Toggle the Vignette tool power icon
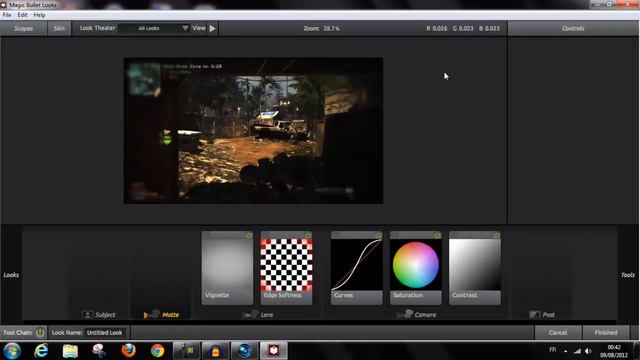This screenshot has height=360, width=640. 249,236
